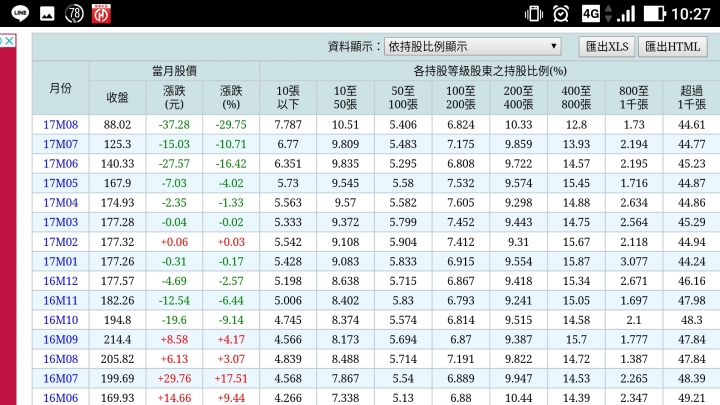Open the 16M09 month link
720x405 pixels.
tap(61, 339)
